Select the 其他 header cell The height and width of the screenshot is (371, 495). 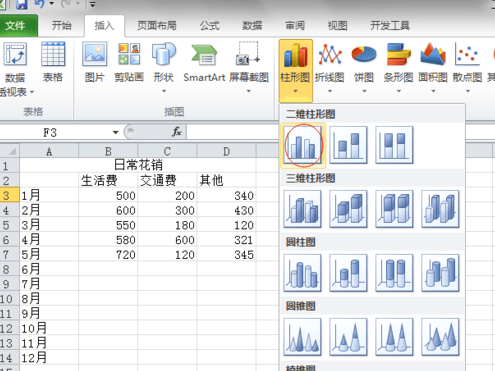pos(226,181)
